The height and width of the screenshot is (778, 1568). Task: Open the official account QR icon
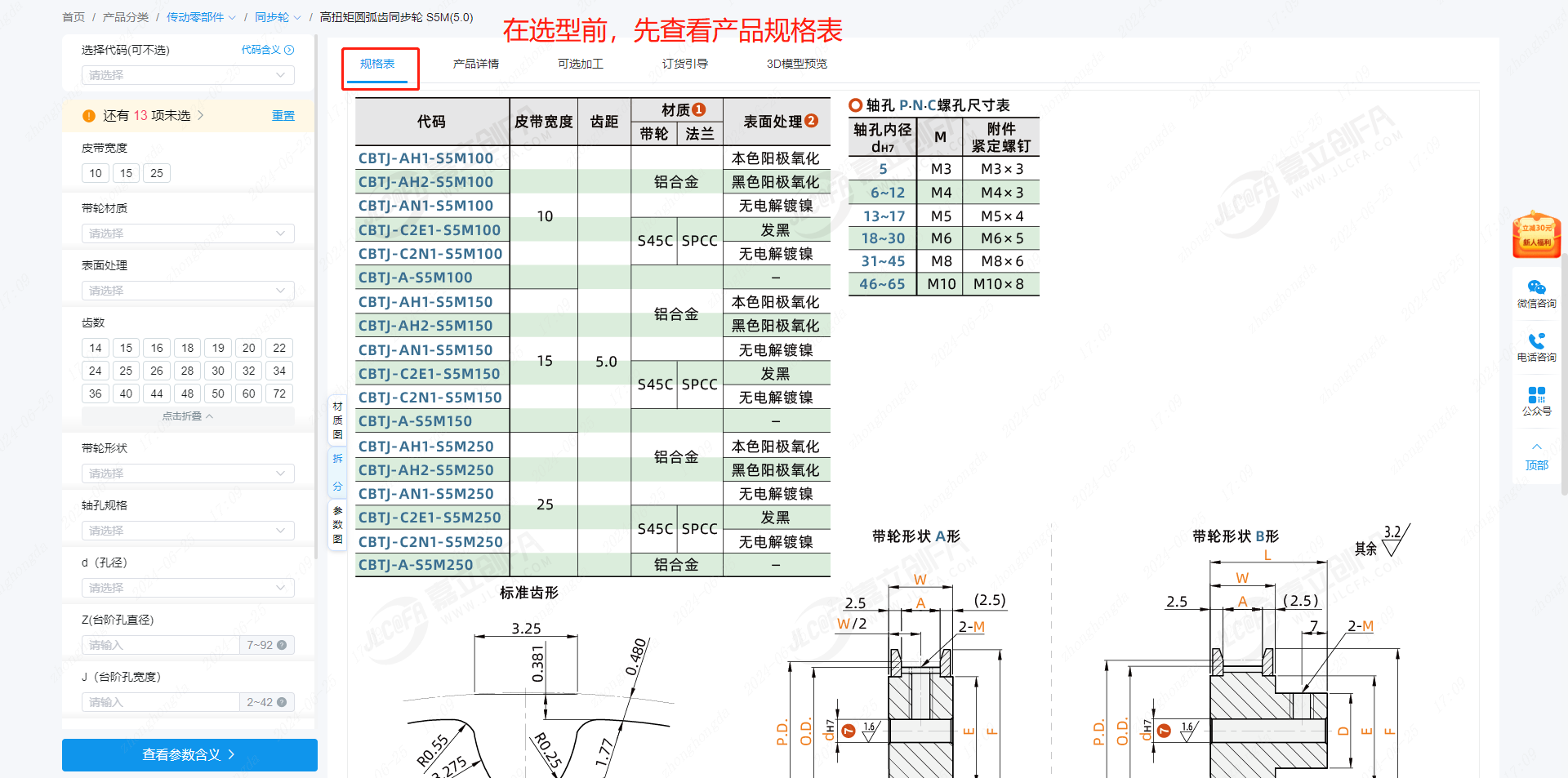[x=1536, y=395]
